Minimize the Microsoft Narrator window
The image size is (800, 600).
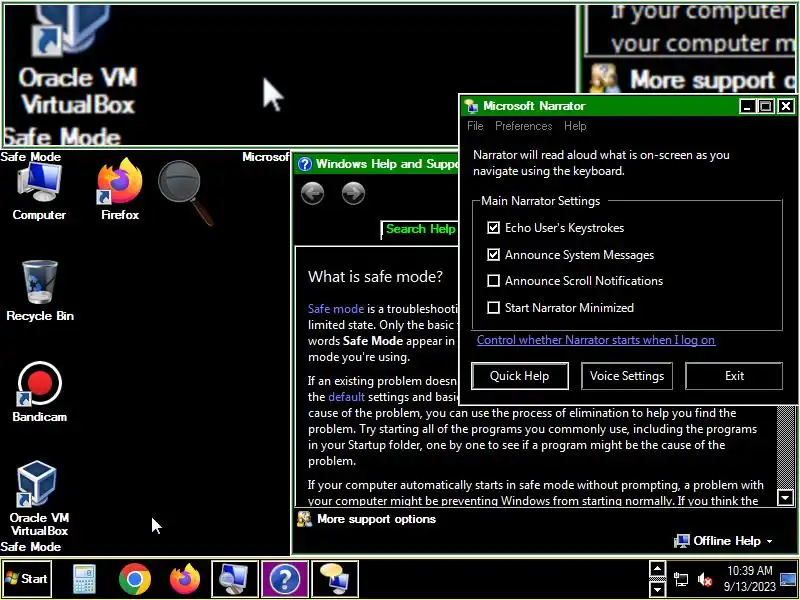point(747,106)
